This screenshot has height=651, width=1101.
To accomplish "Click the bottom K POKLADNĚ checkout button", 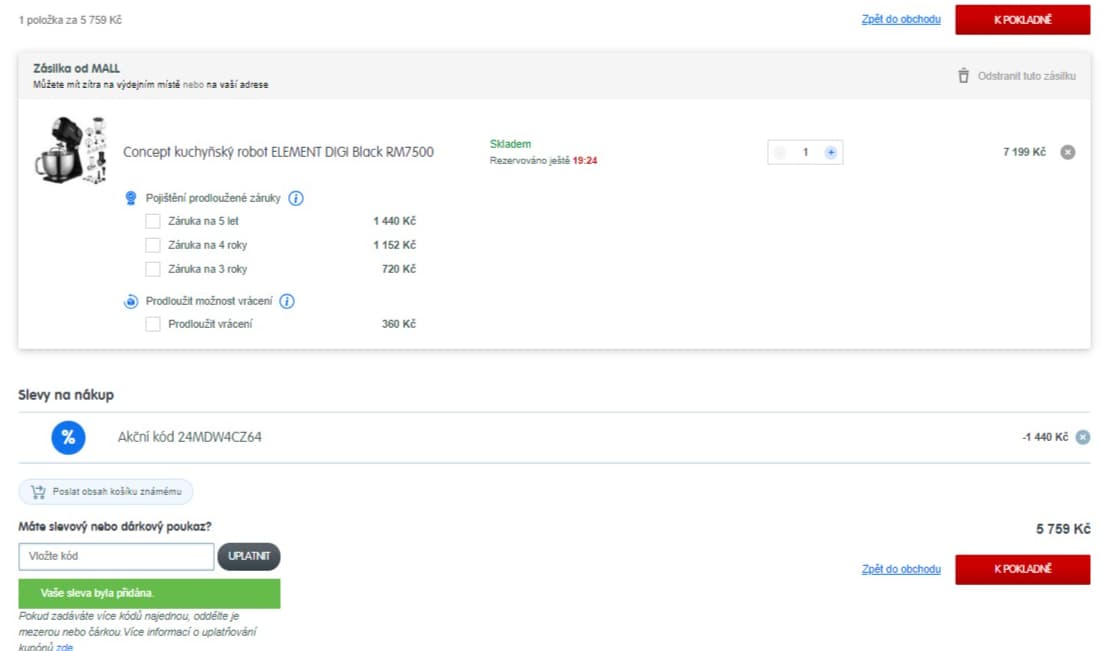I will (x=1022, y=569).
